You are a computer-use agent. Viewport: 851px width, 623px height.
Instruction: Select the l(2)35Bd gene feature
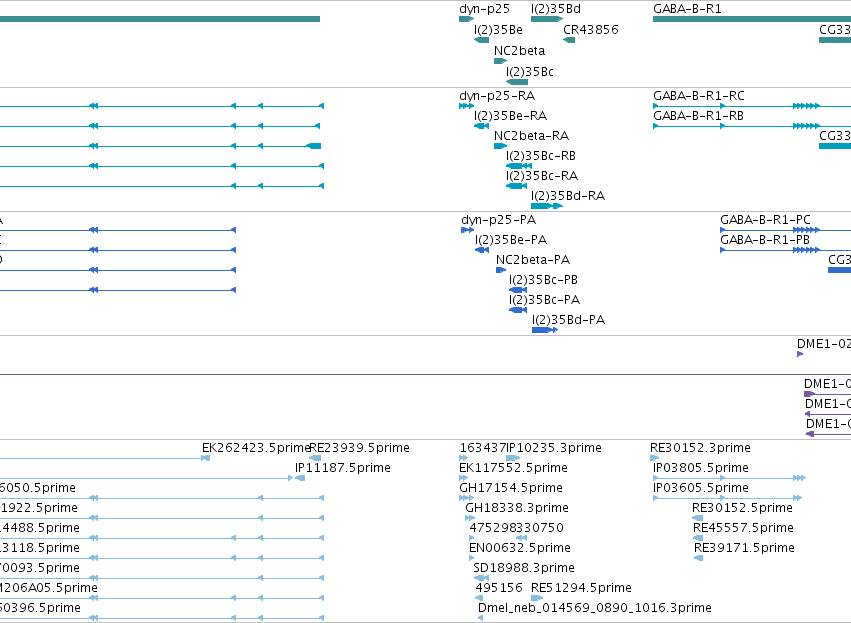point(547,19)
